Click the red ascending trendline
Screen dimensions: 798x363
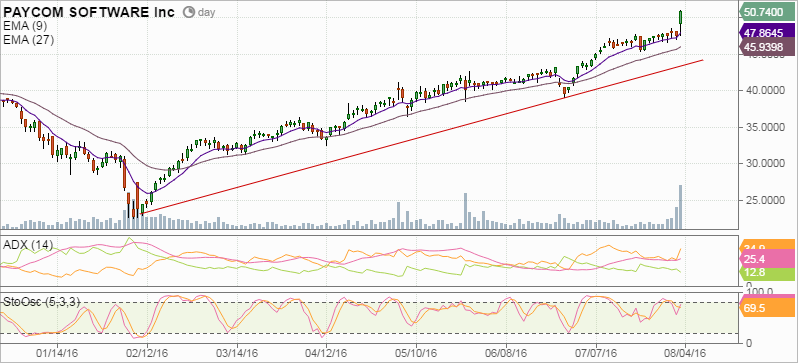(x=422, y=136)
